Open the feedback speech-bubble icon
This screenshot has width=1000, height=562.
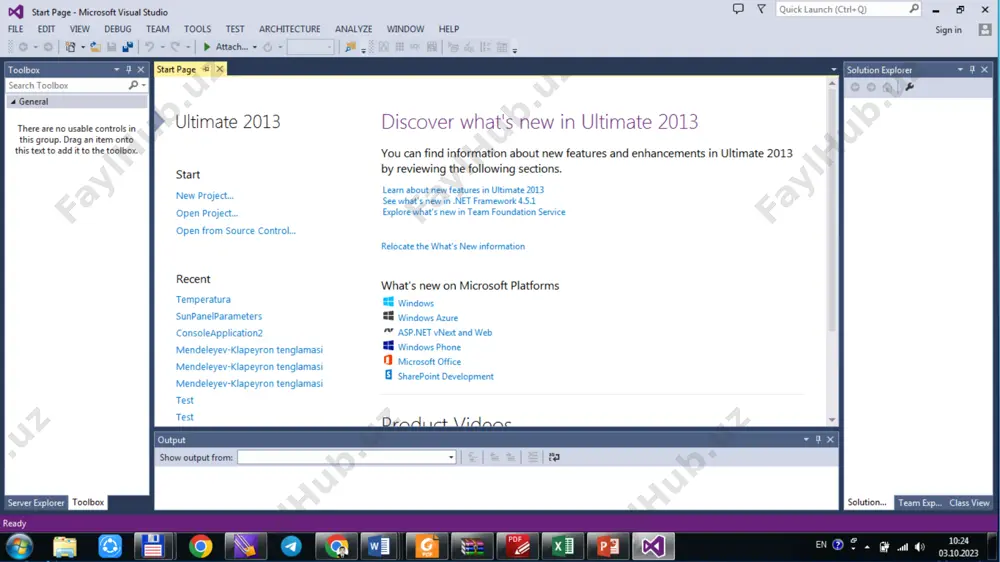click(x=738, y=9)
